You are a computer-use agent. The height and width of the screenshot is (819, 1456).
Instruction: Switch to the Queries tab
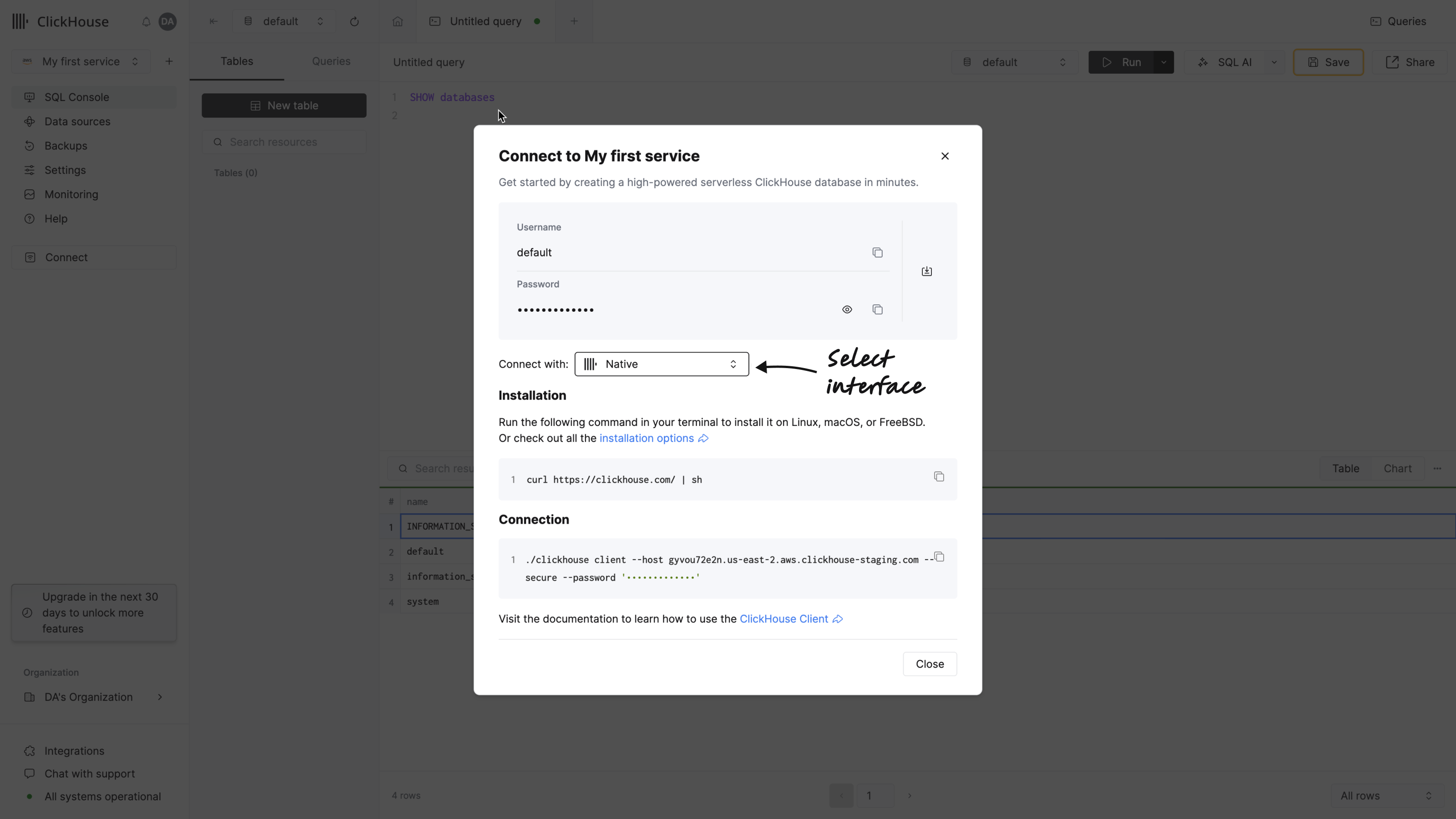330,60
